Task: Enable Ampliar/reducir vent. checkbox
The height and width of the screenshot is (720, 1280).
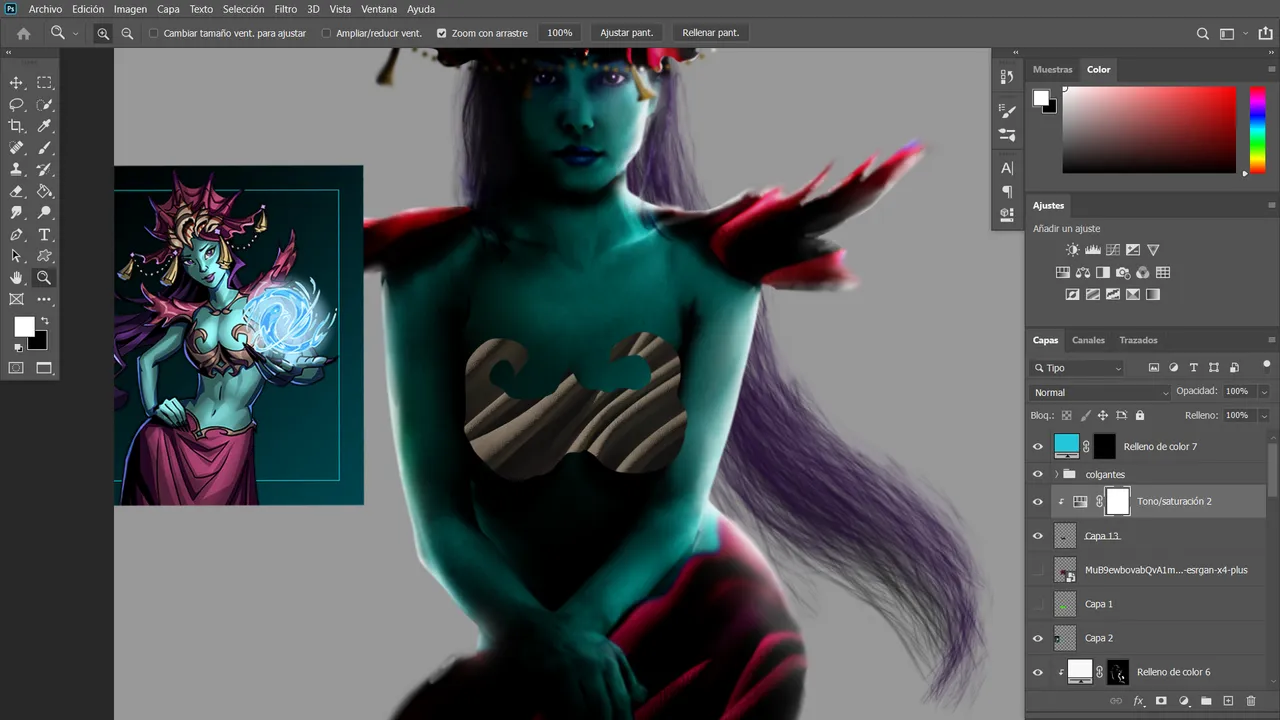Action: 326,33
